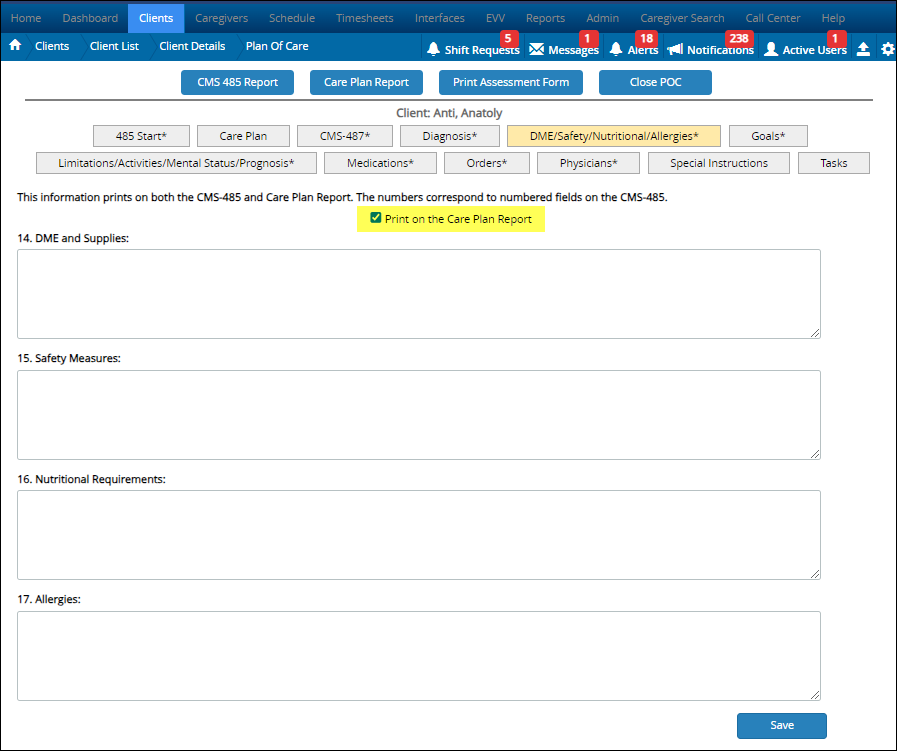Go to Plan Of Care breadcrumb
The width and height of the screenshot is (897, 751).
click(x=277, y=46)
